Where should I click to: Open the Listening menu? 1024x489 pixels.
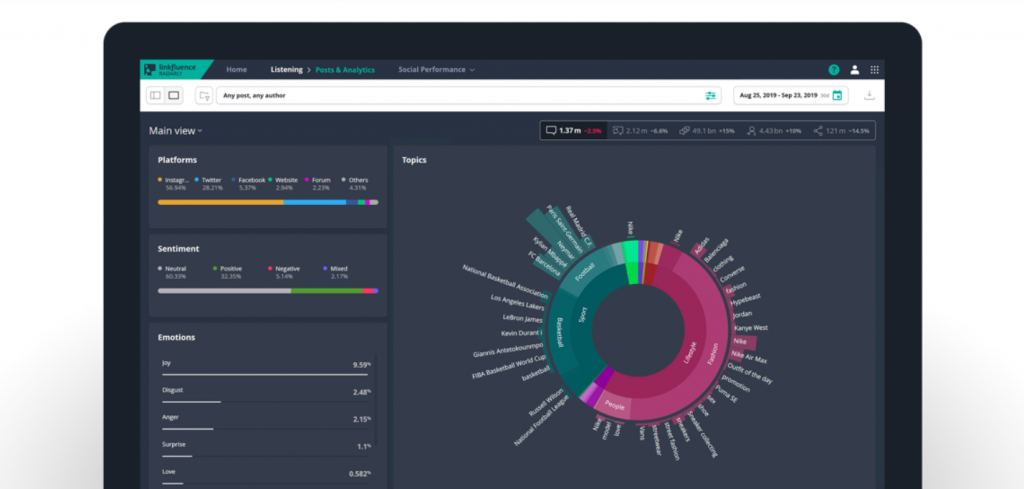click(287, 70)
